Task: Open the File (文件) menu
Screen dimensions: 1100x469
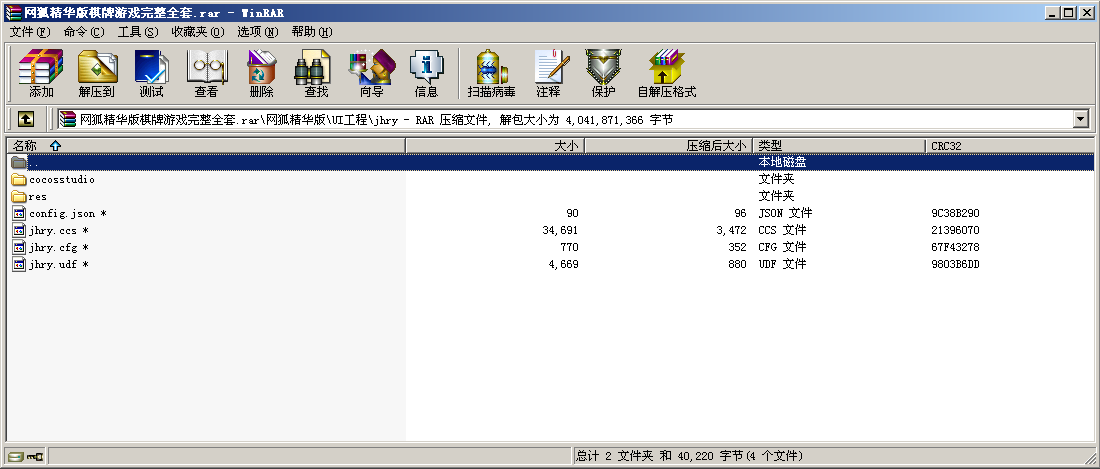Action: point(29,32)
